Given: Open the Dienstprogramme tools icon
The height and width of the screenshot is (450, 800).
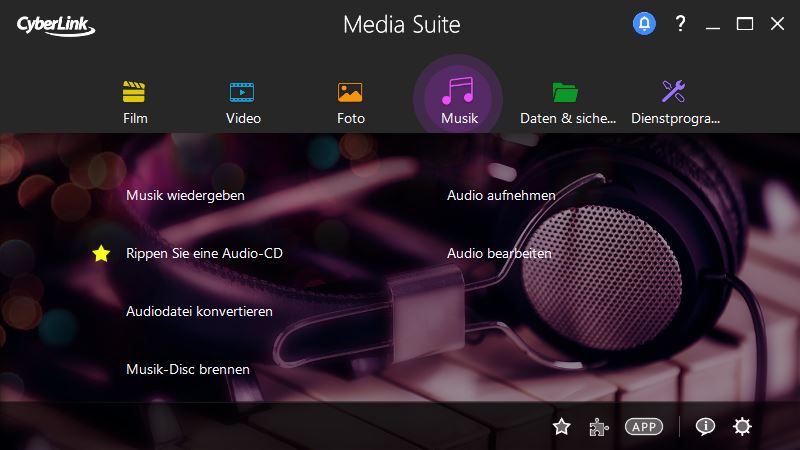Looking at the screenshot, I should (x=674, y=93).
